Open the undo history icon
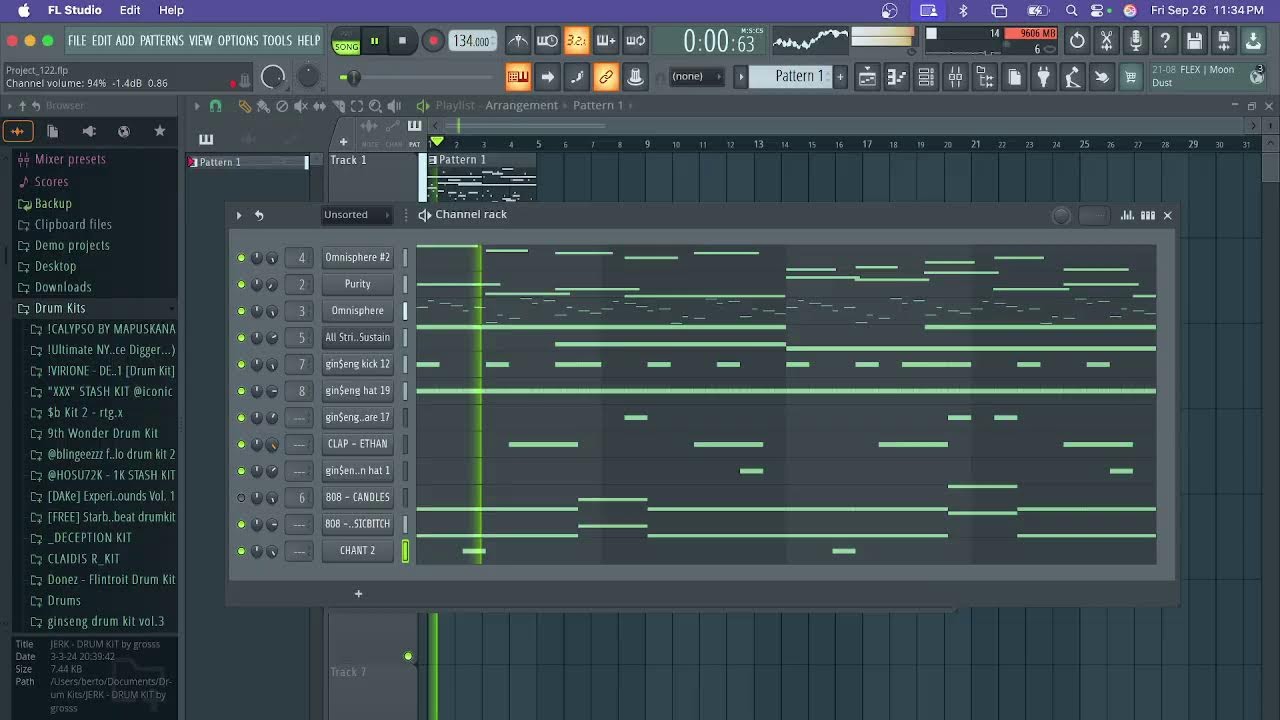 1077,41
